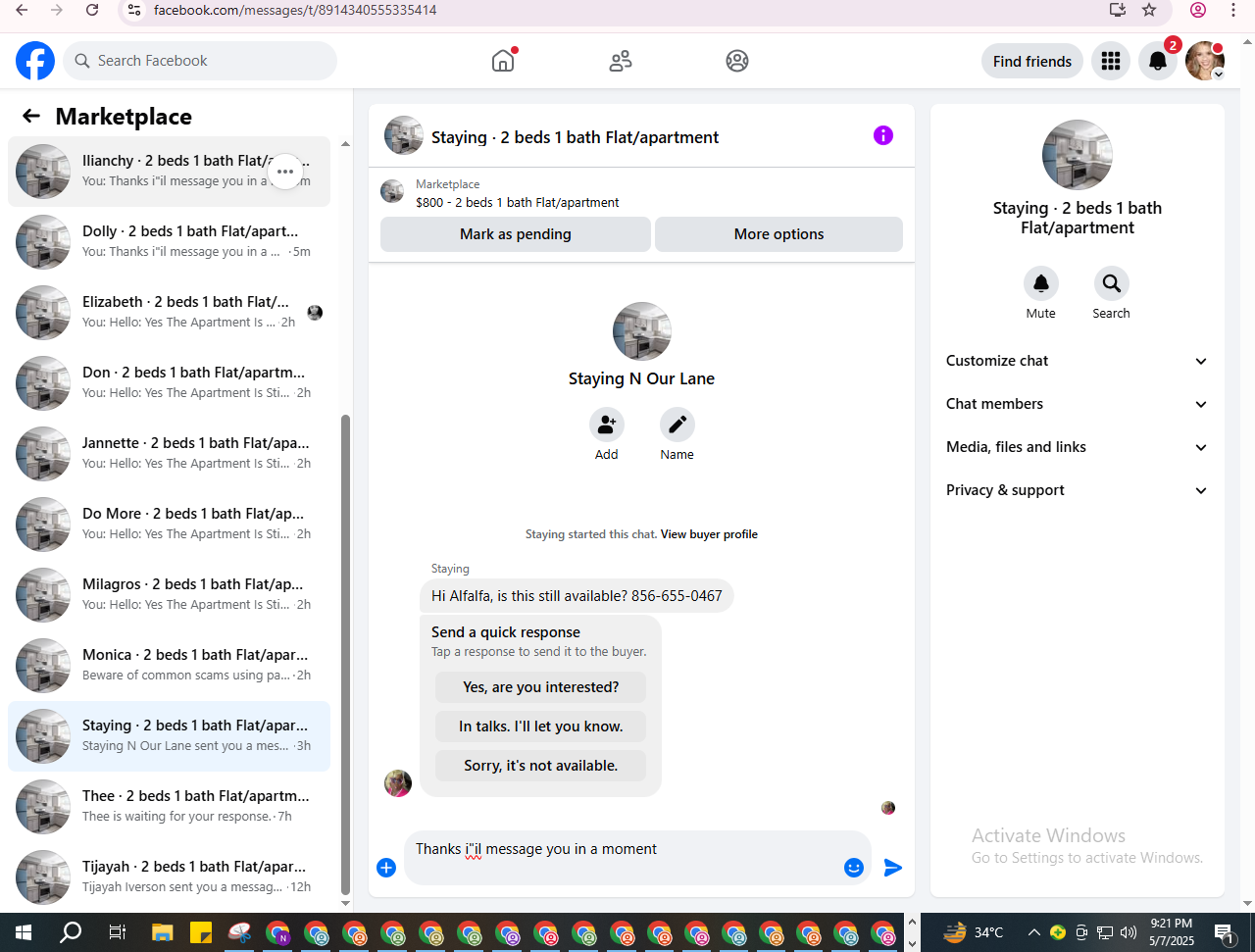
Task: Open Milagros conversation
Action: point(169,595)
